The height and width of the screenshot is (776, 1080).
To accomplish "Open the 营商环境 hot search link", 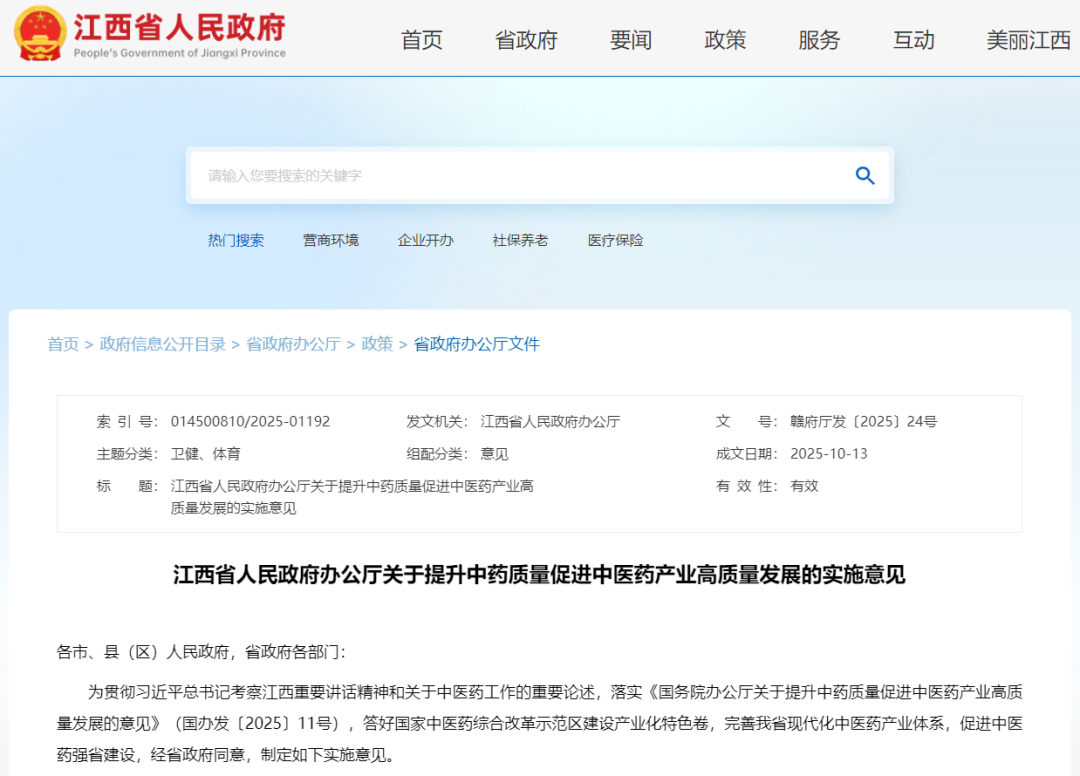I will tap(330, 240).
